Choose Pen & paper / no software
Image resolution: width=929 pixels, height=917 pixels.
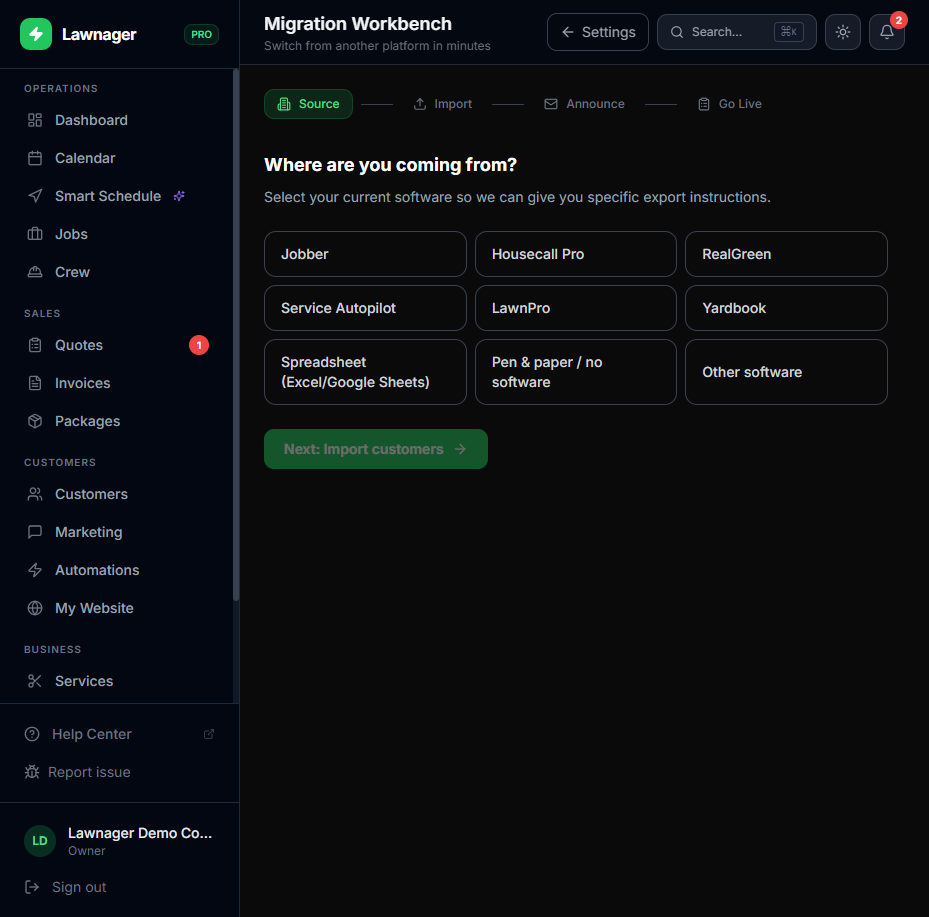point(576,372)
